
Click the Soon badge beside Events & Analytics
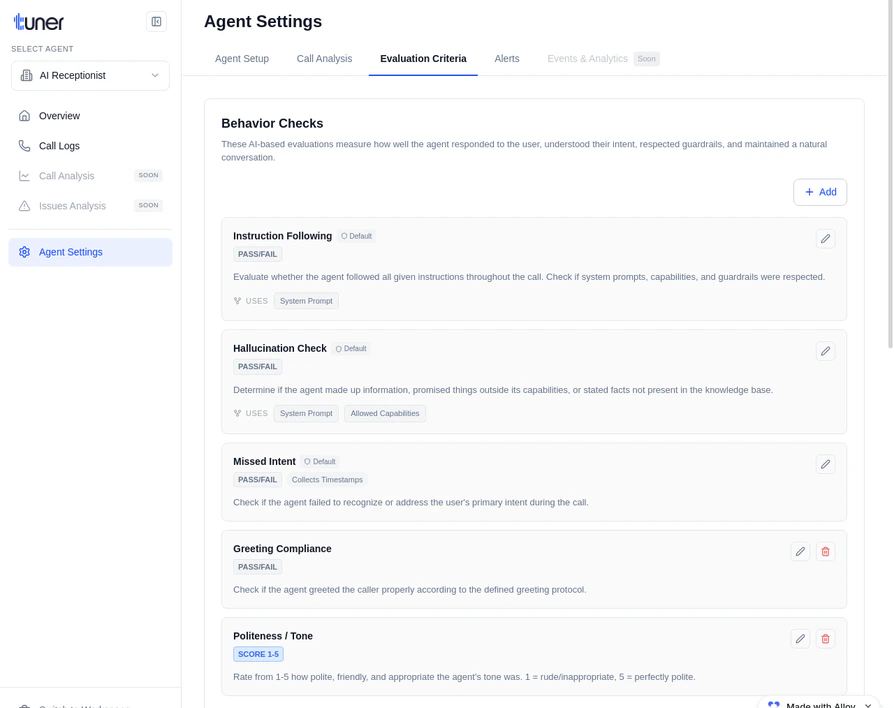click(x=647, y=59)
